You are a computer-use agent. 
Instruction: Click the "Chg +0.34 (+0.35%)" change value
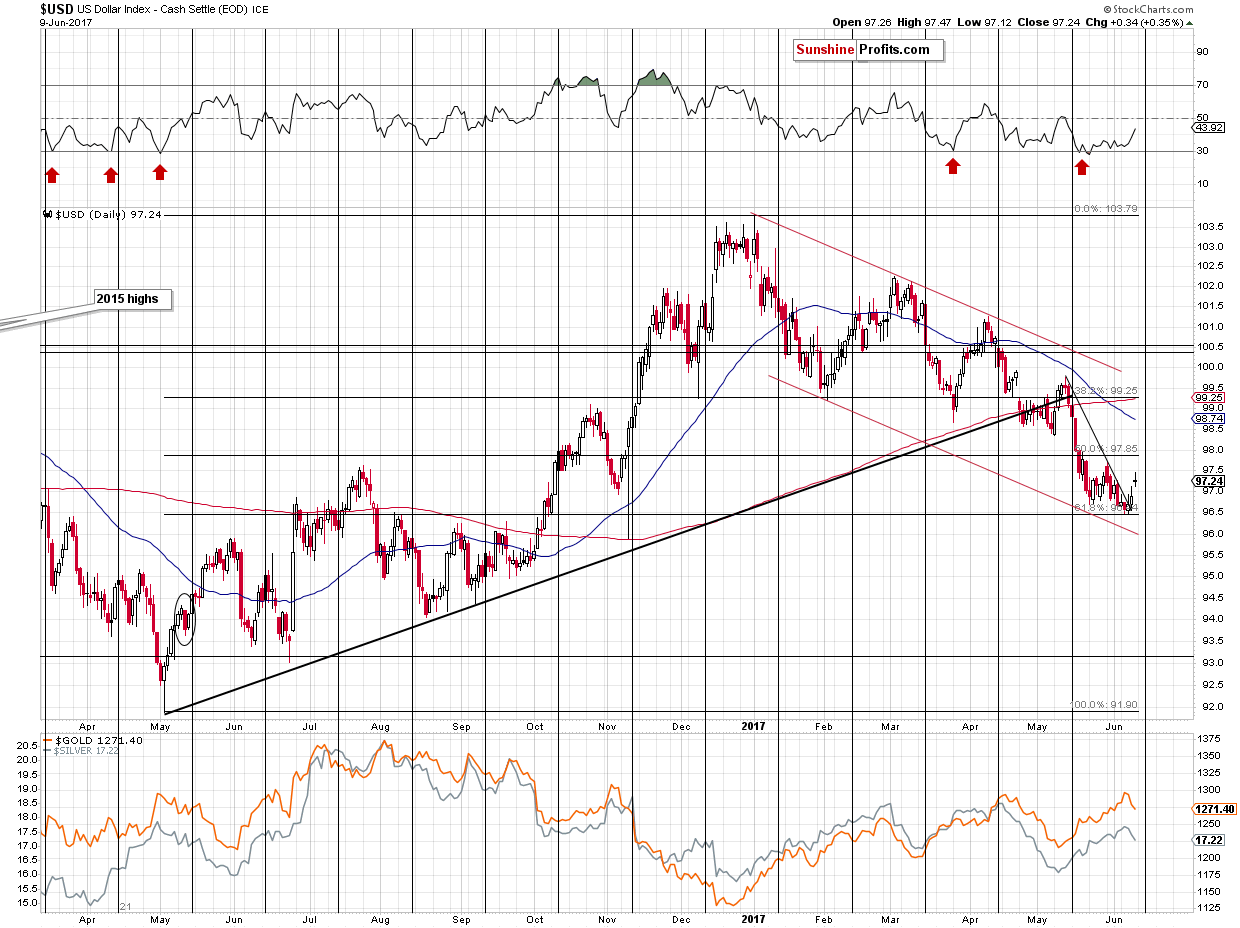(x=1137, y=22)
